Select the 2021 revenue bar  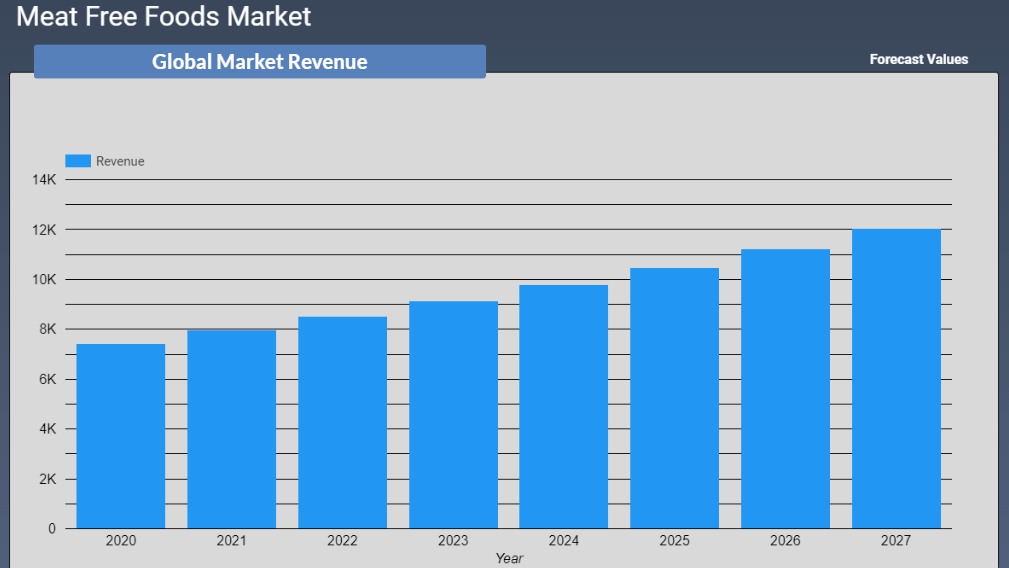tap(232, 430)
